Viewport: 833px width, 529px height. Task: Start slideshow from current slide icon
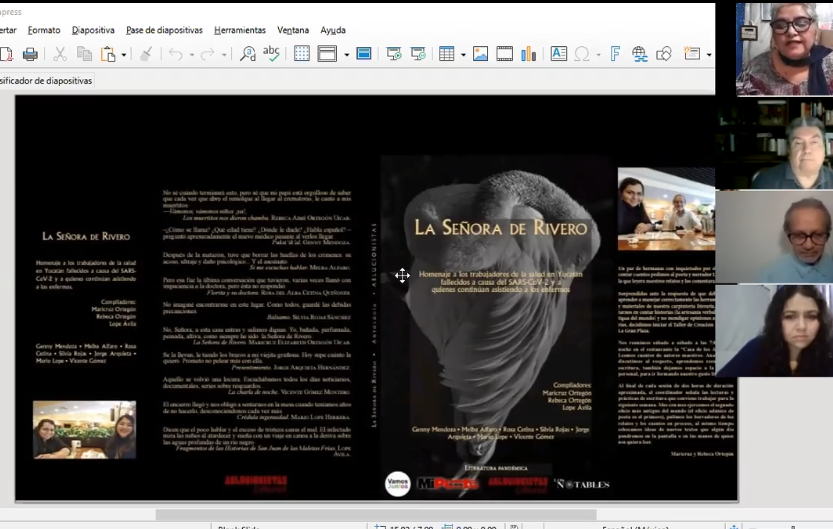[x=419, y=54]
